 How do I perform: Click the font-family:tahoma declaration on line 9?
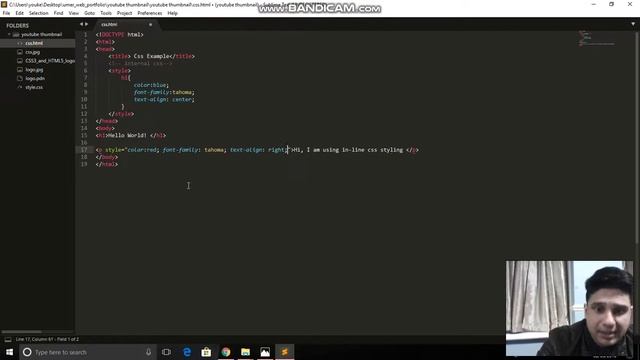164,92
